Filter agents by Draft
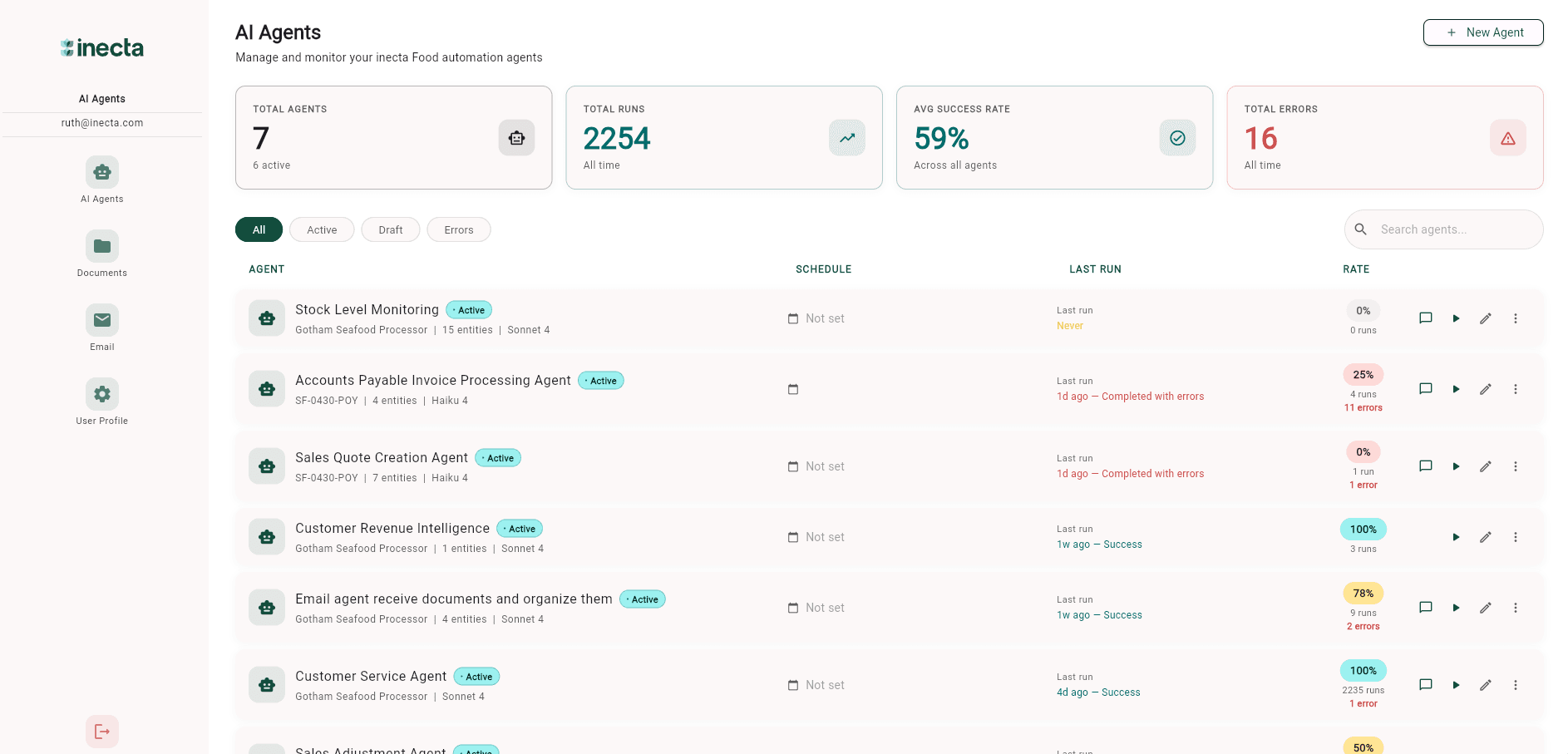 tap(391, 229)
